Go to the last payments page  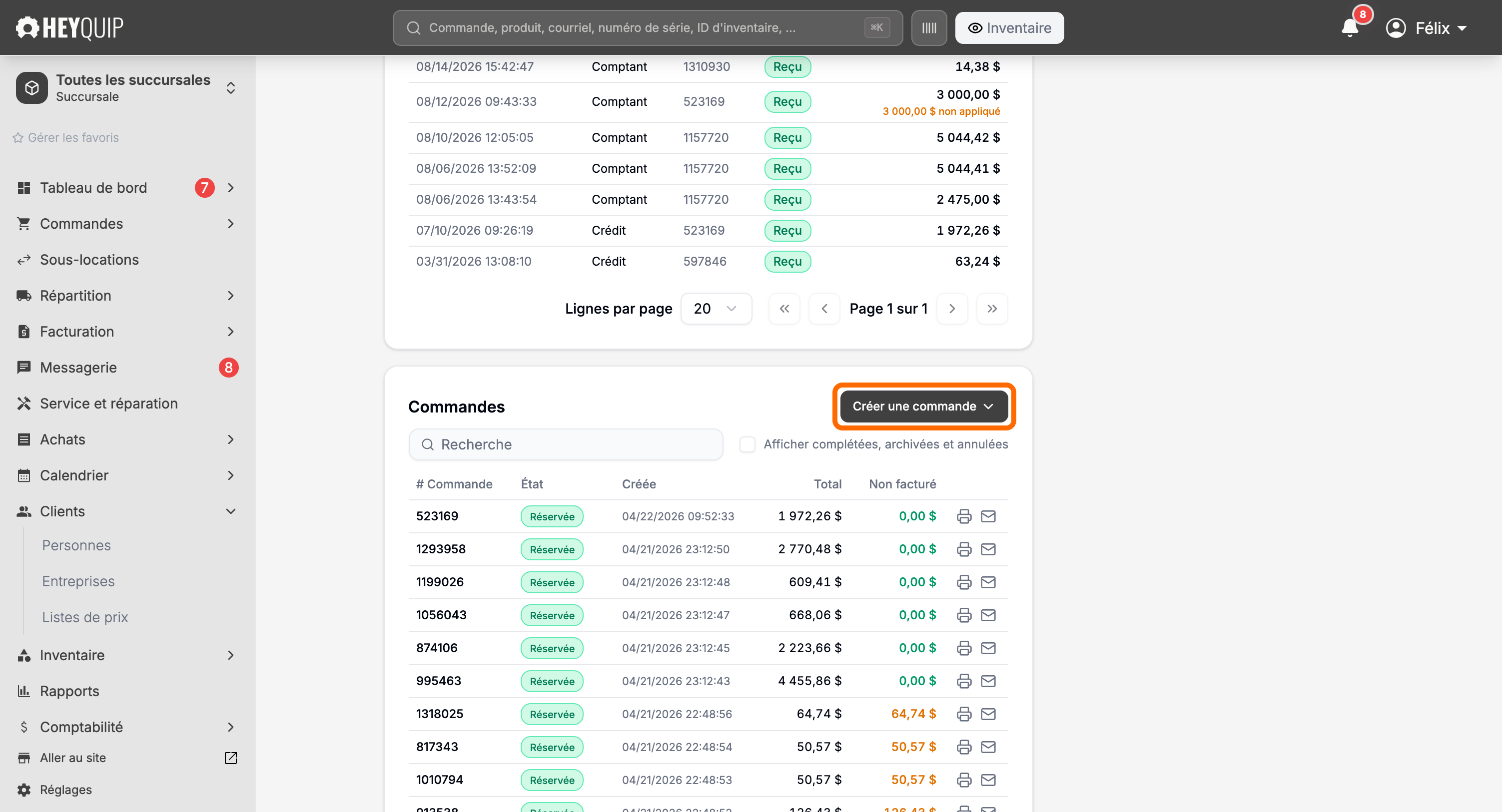point(992,308)
